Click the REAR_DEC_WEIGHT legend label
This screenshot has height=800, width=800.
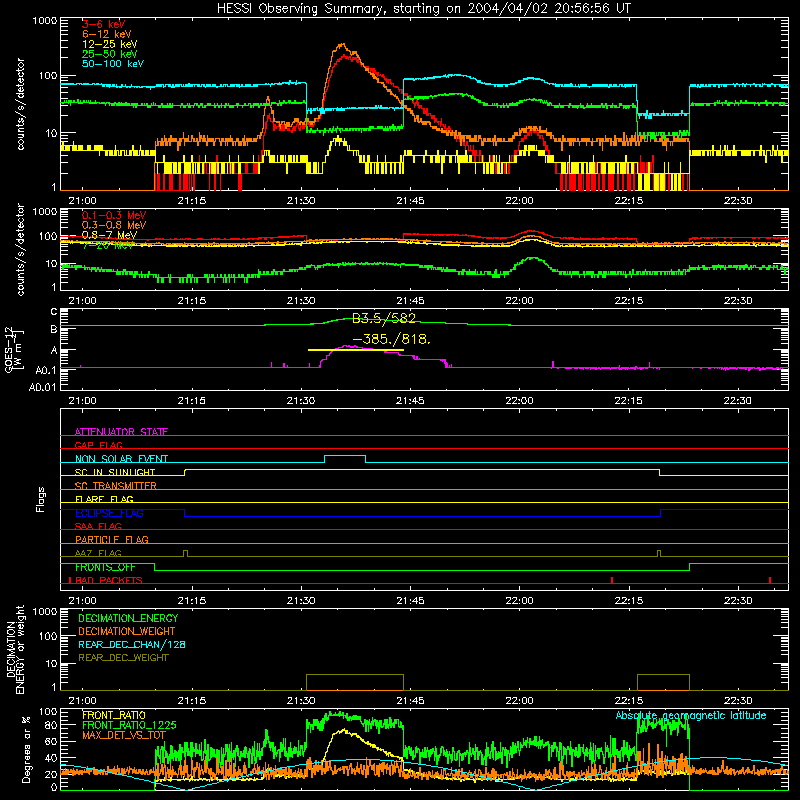[123, 658]
